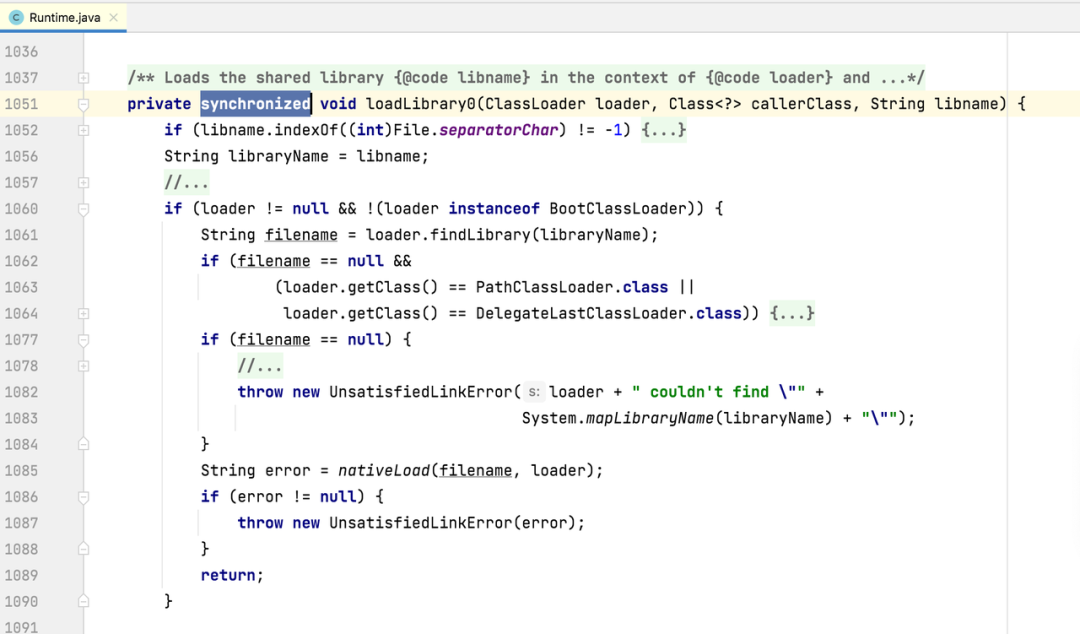Click the first UnsatisfiedLinkError on line 1082
The height and width of the screenshot is (634, 1080).
(x=421, y=392)
